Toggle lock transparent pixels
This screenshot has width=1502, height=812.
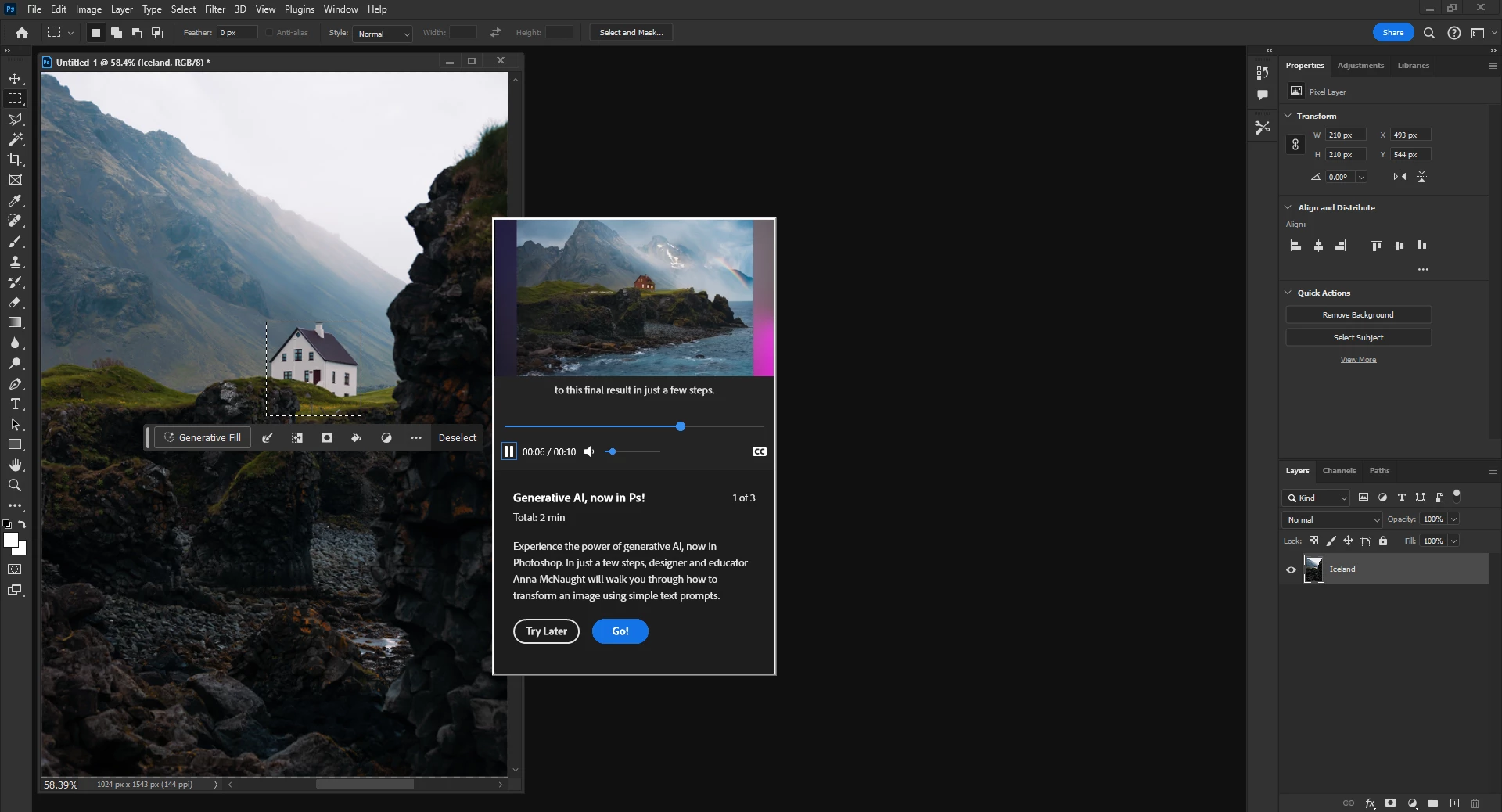[x=1313, y=541]
